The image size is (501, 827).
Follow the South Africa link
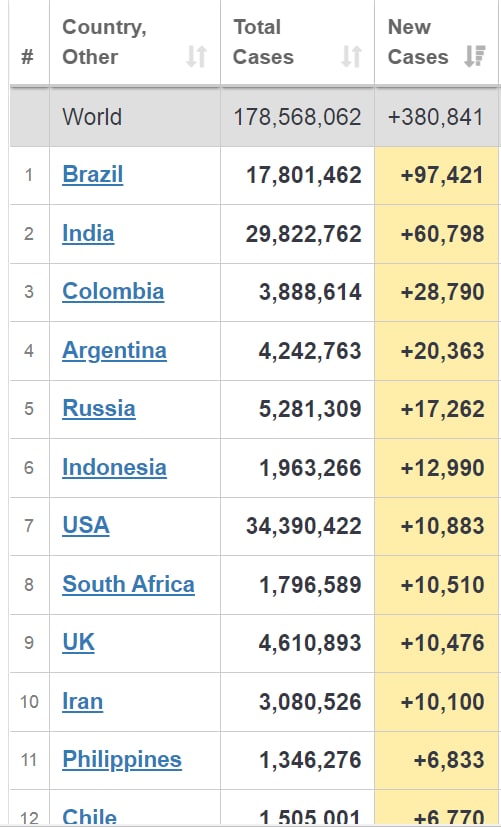(x=128, y=584)
